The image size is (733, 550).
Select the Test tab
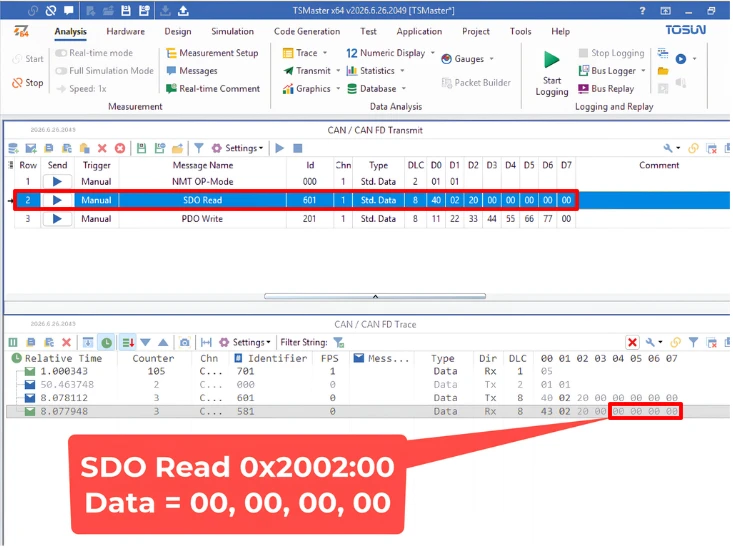click(x=368, y=31)
